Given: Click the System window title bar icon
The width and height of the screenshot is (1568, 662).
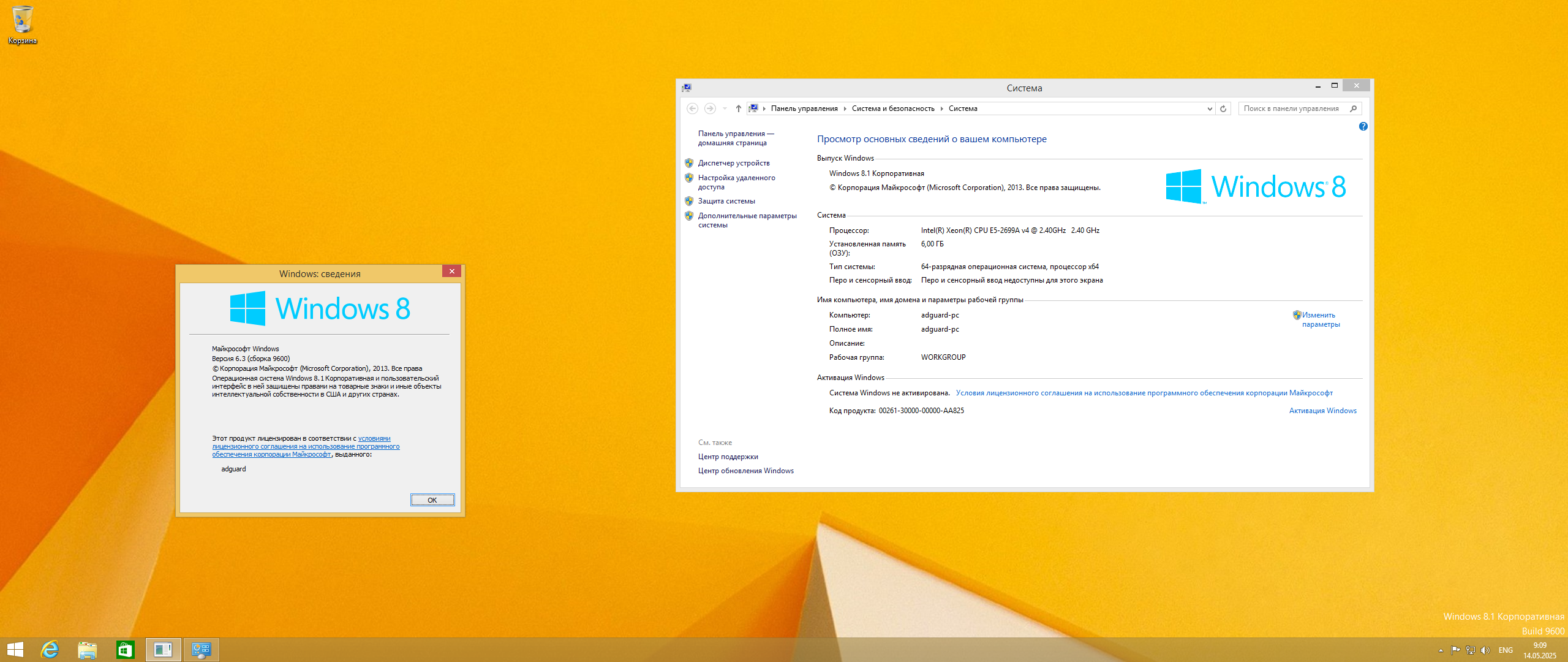Looking at the screenshot, I should click(687, 88).
